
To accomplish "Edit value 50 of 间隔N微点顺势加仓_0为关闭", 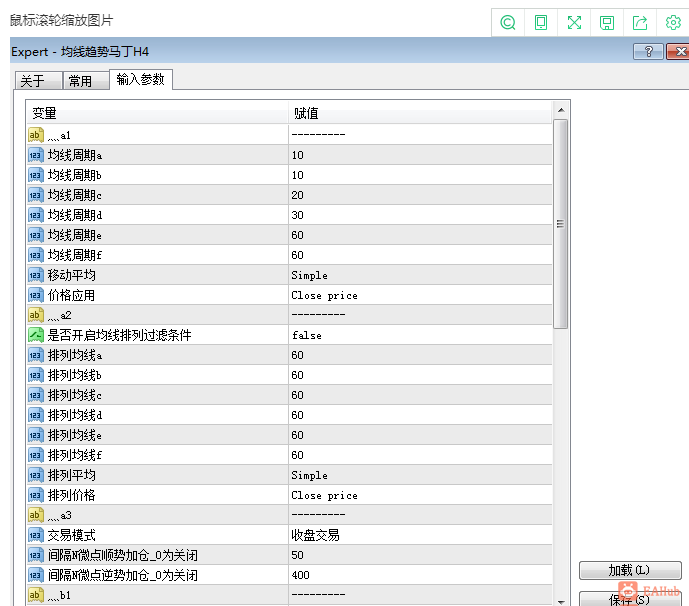I will click(420, 555).
